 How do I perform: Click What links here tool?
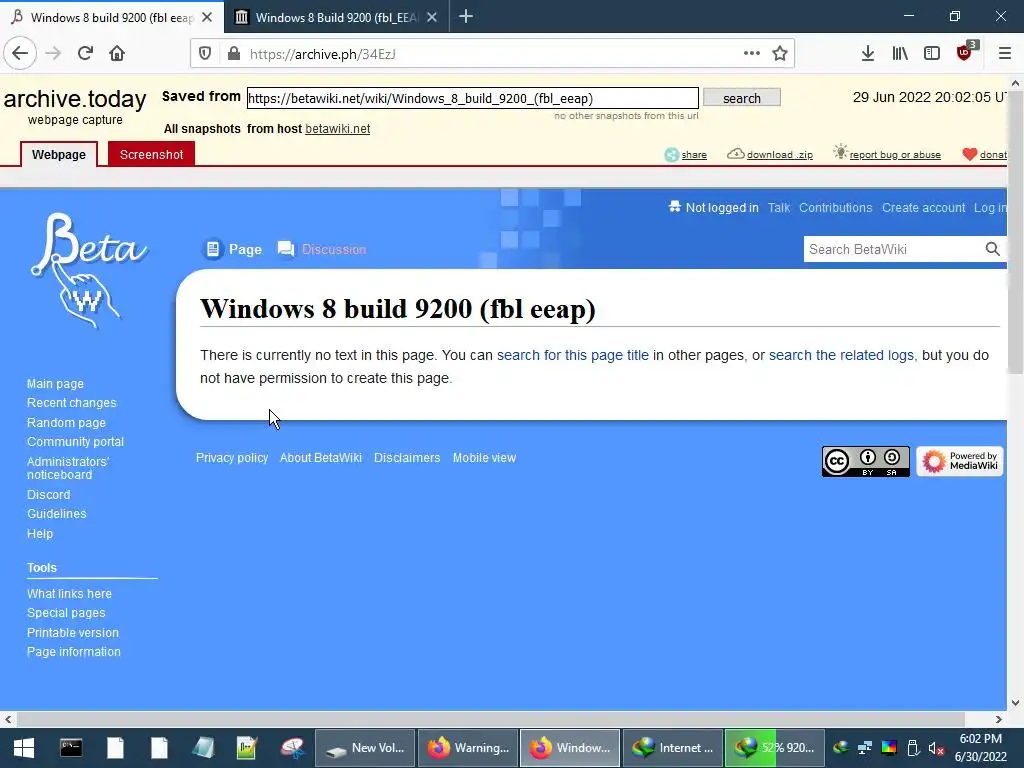[x=69, y=594]
